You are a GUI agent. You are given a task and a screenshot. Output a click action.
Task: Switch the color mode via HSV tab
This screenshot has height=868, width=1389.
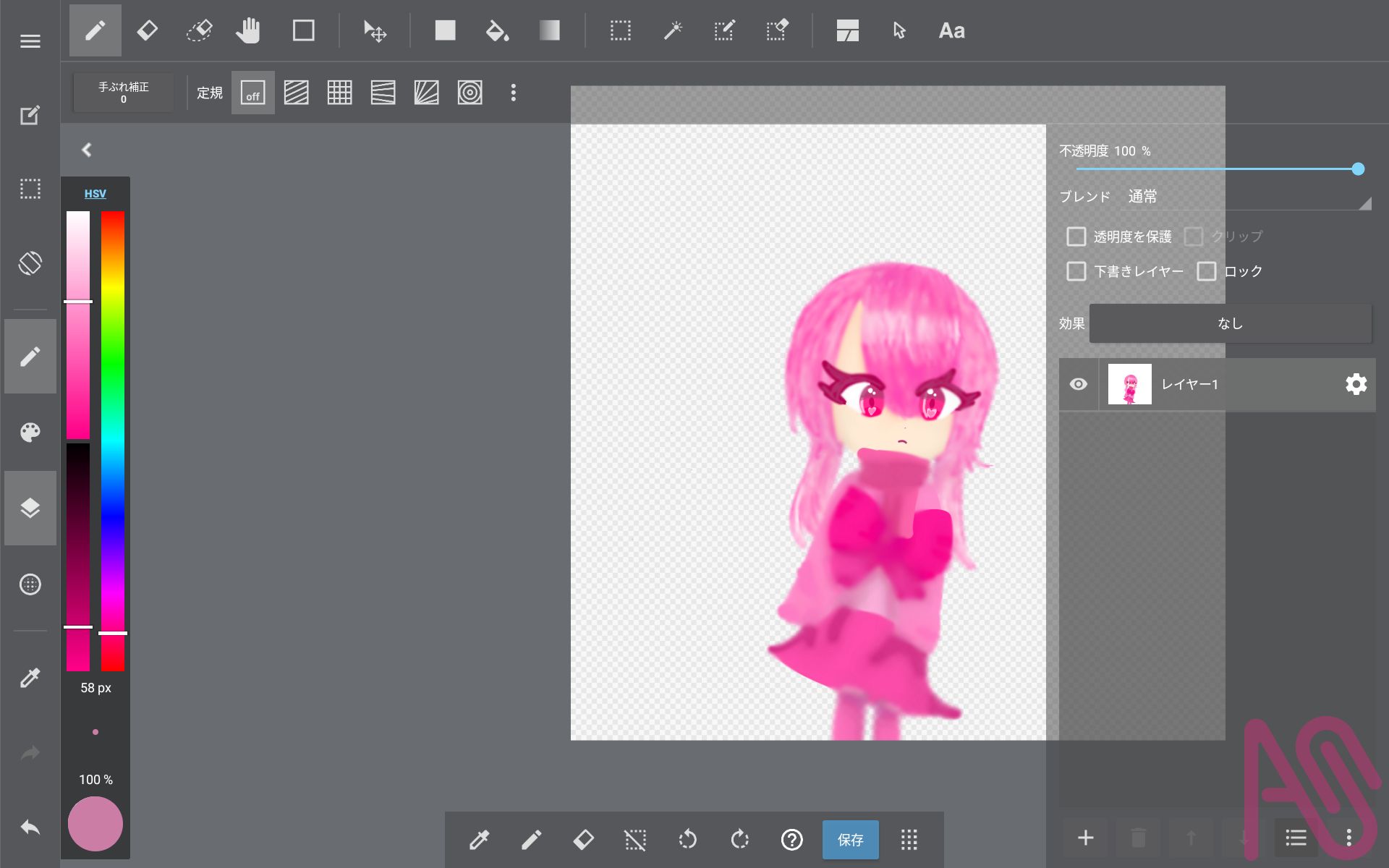tap(95, 193)
